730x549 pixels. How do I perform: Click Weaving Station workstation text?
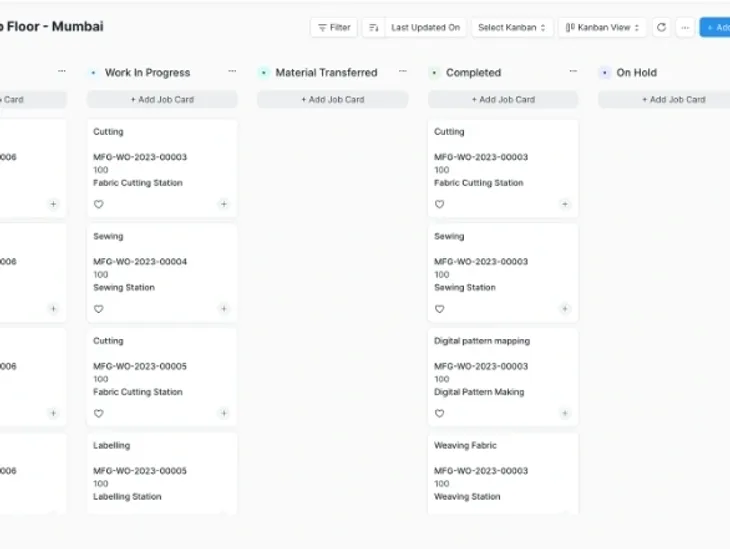tap(467, 496)
